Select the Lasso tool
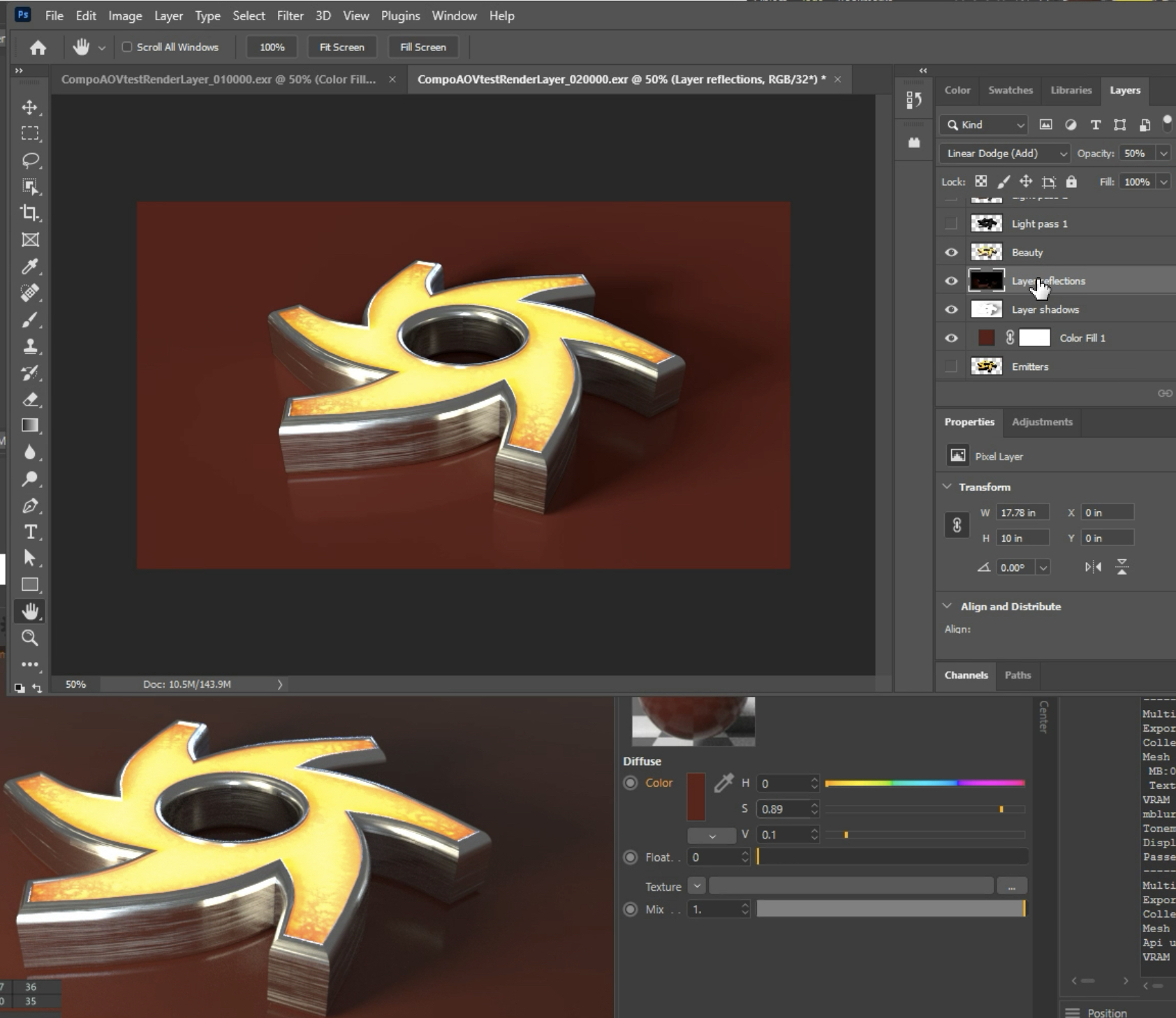 pyautogui.click(x=29, y=160)
